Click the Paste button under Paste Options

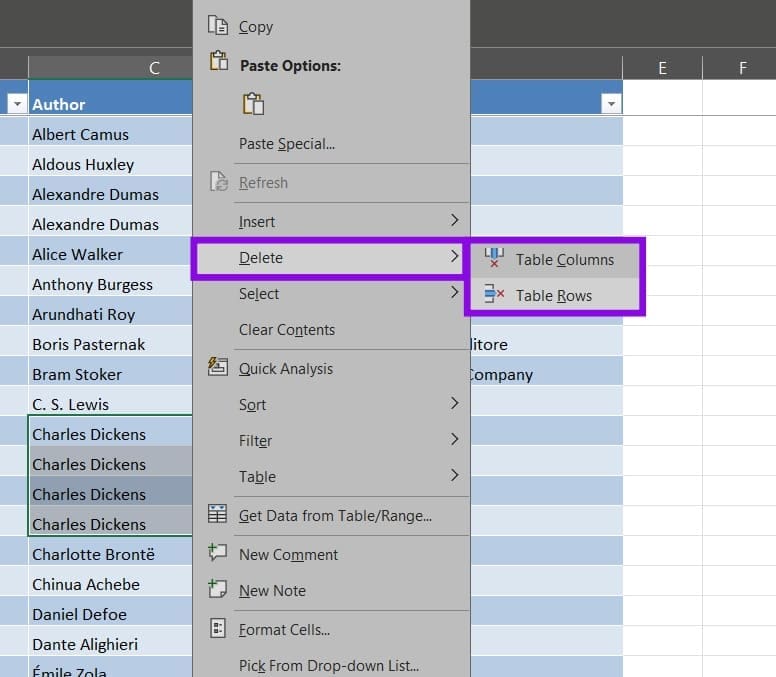tap(253, 103)
